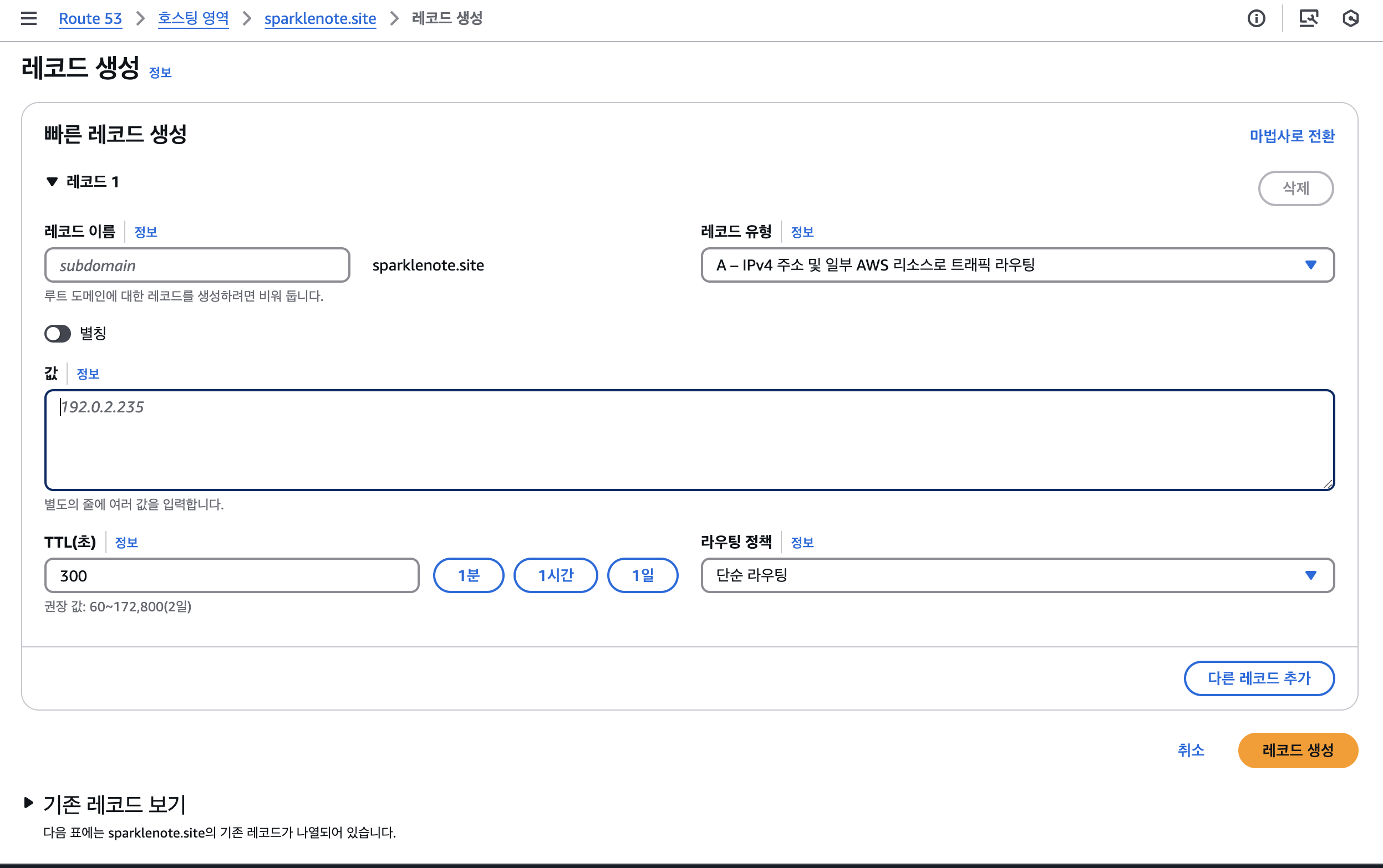The height and width of the screenshot is (868, 1383).
Task: Click the 취소 cancel link
Action: pyautogui.click(x=1191, y=750)
